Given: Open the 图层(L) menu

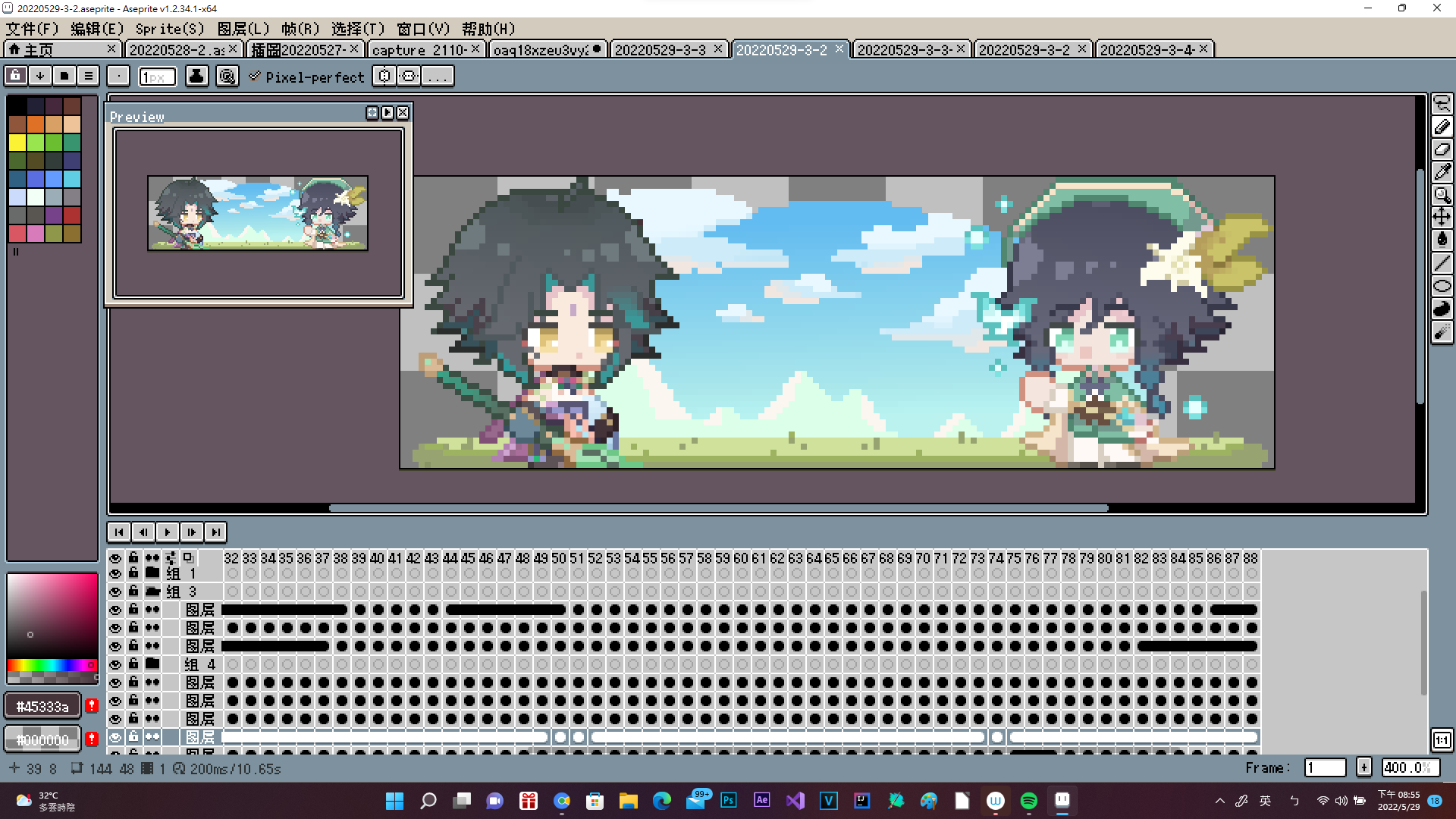Looking at the screenshot, I should pos(243,29).
